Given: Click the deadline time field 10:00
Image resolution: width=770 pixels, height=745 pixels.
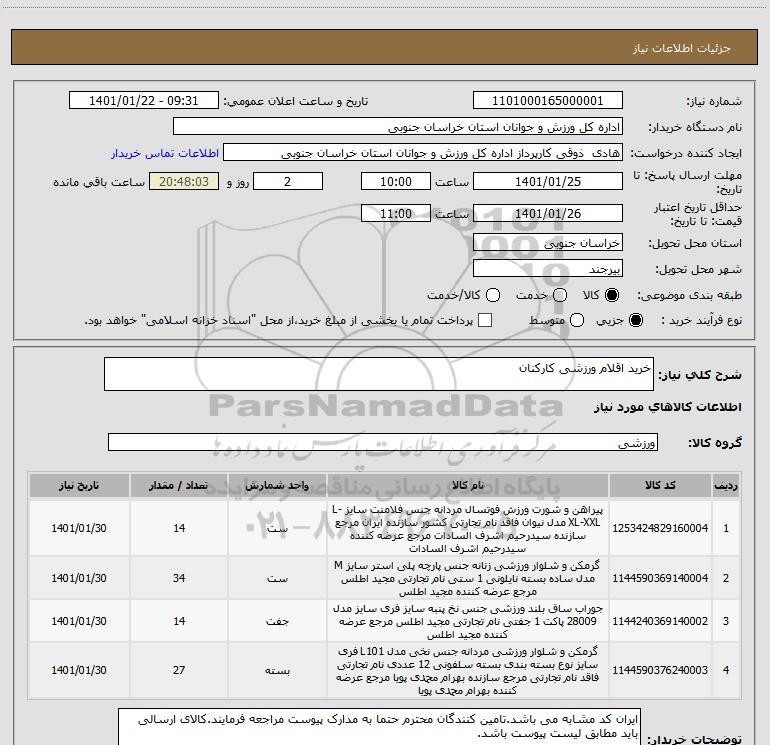Looking at the screenshot, I should (396, 181).
